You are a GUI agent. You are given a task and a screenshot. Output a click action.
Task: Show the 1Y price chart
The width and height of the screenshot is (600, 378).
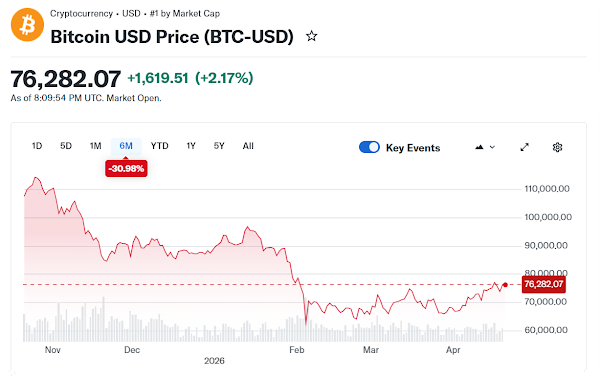191,146
